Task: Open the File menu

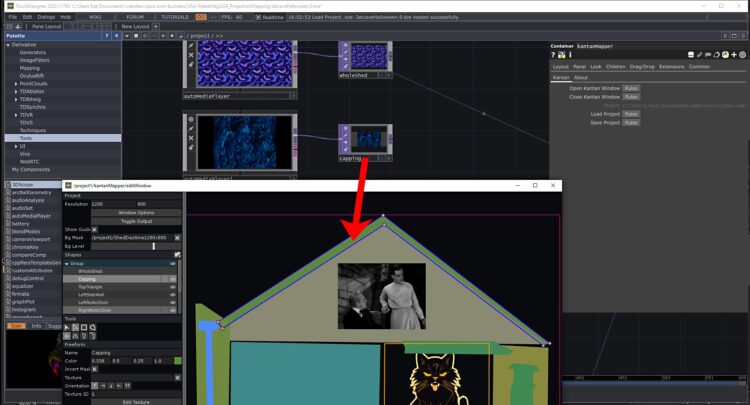Action: (12, 17)
